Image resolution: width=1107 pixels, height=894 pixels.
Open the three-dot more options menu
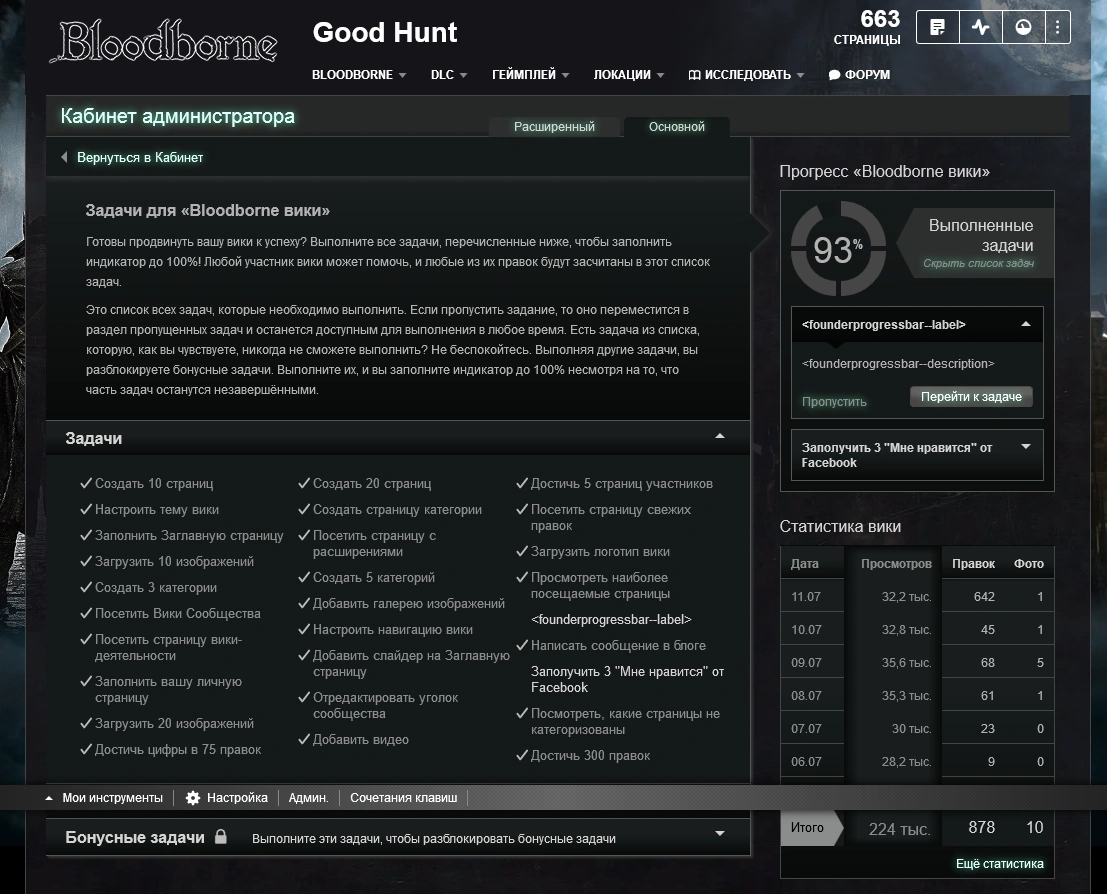point(1057,28)
